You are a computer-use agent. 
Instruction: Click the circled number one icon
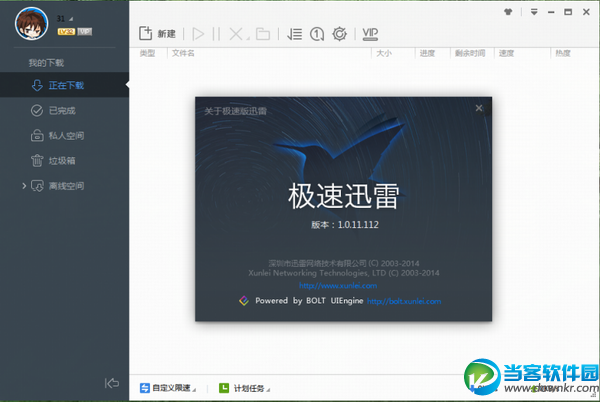pos(317,34)
